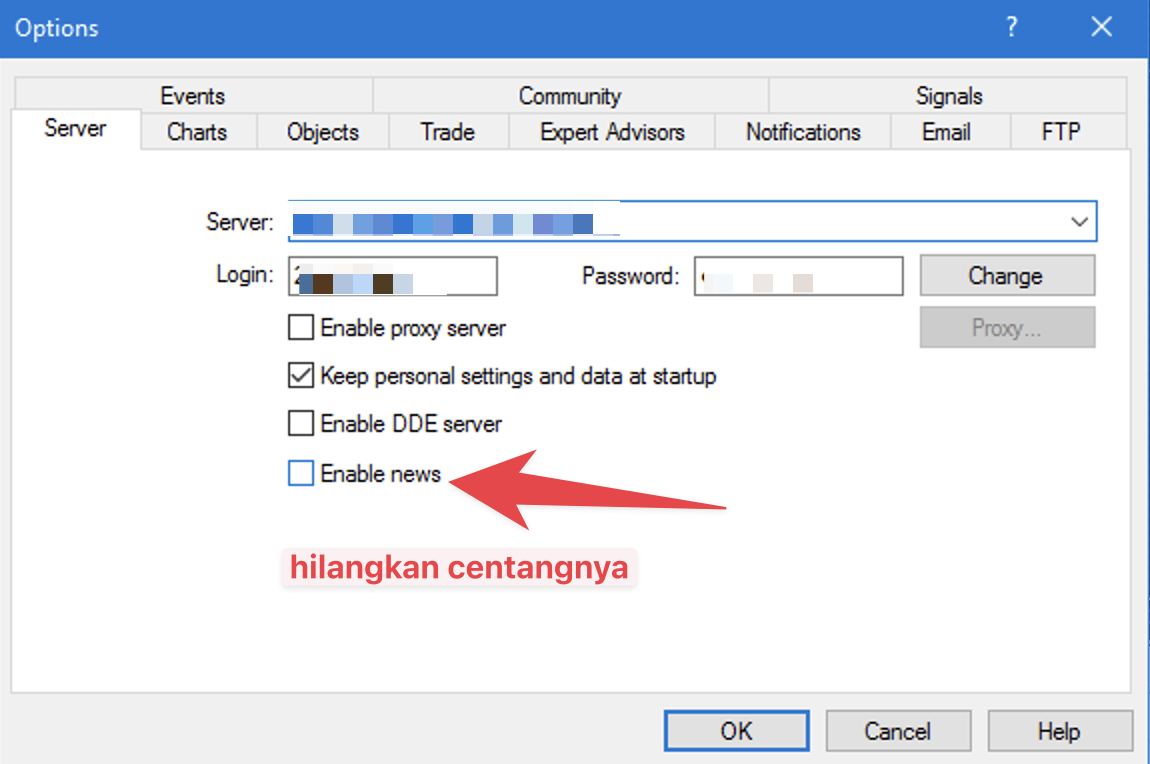Switch to the Charts tab
This screenshot has width=1150, height=764.
tap(197, 131)
